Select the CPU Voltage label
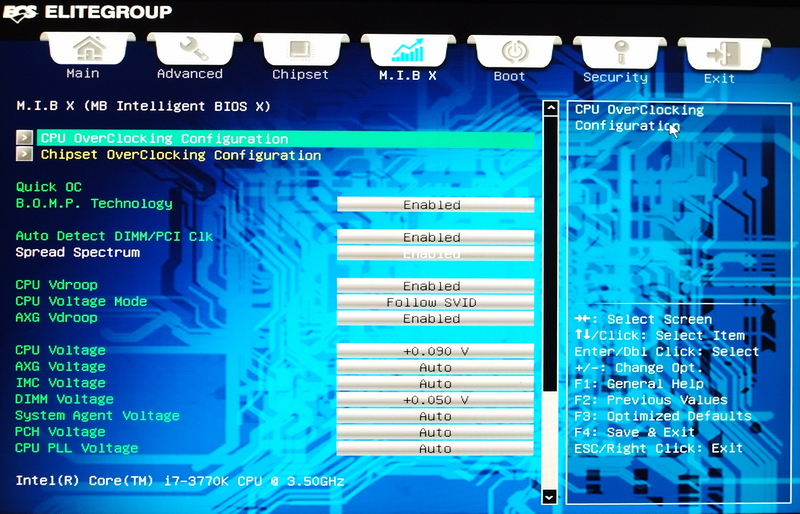800x514 pixels. click(61, 350)
